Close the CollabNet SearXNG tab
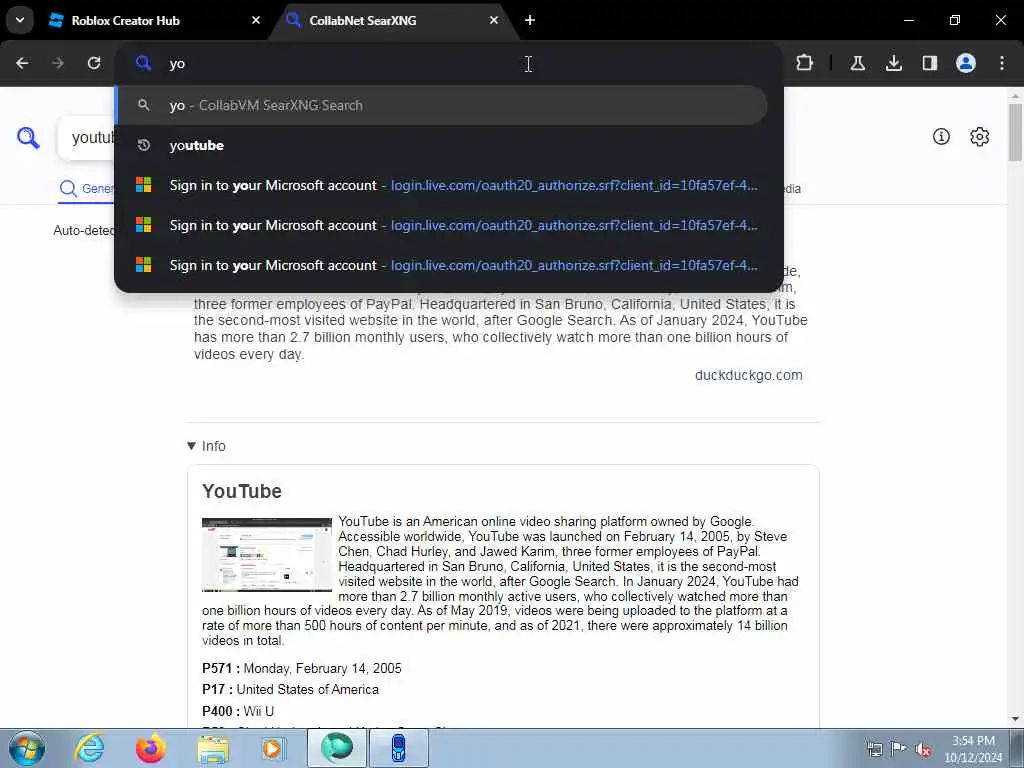The image size is (1024, 768). 494,20
